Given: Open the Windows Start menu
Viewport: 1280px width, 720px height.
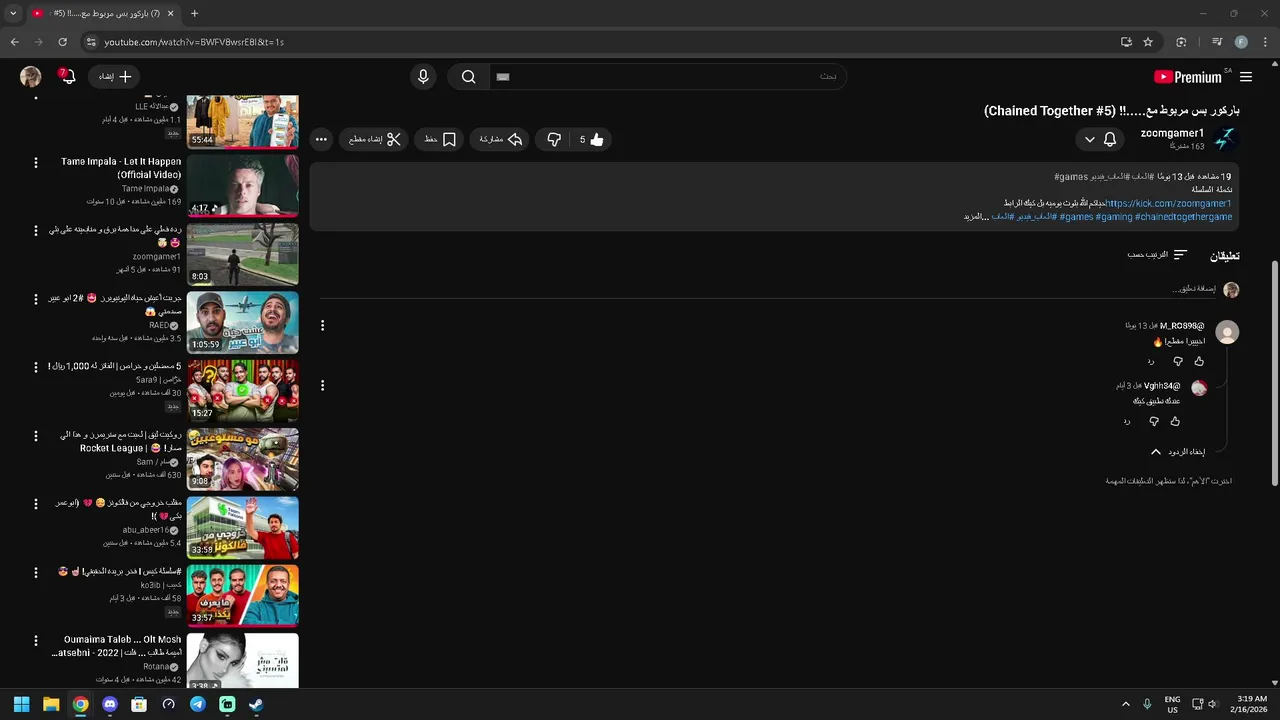Looking at the screenshot, I should click(x=21, y=704).
